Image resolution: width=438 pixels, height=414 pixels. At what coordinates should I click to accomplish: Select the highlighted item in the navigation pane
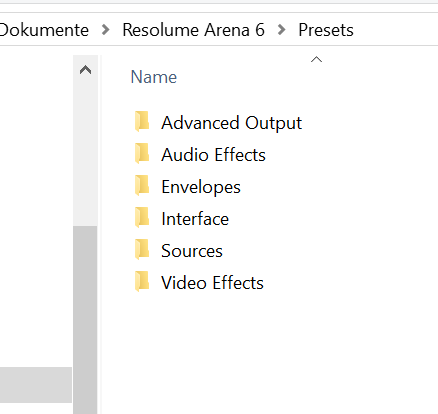point(36,385)
